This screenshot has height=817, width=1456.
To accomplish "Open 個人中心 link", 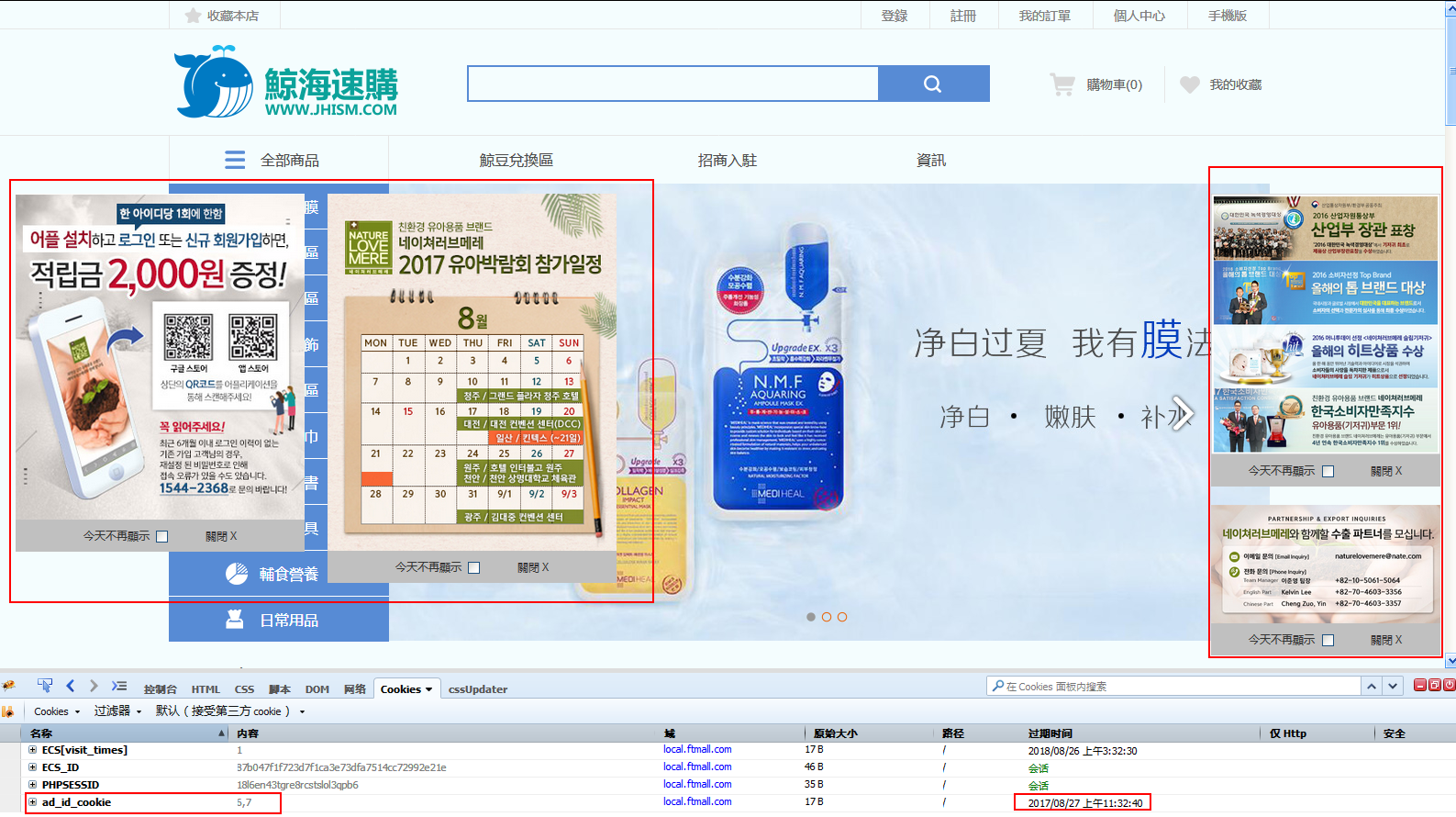I will (x=1139, y=16).
